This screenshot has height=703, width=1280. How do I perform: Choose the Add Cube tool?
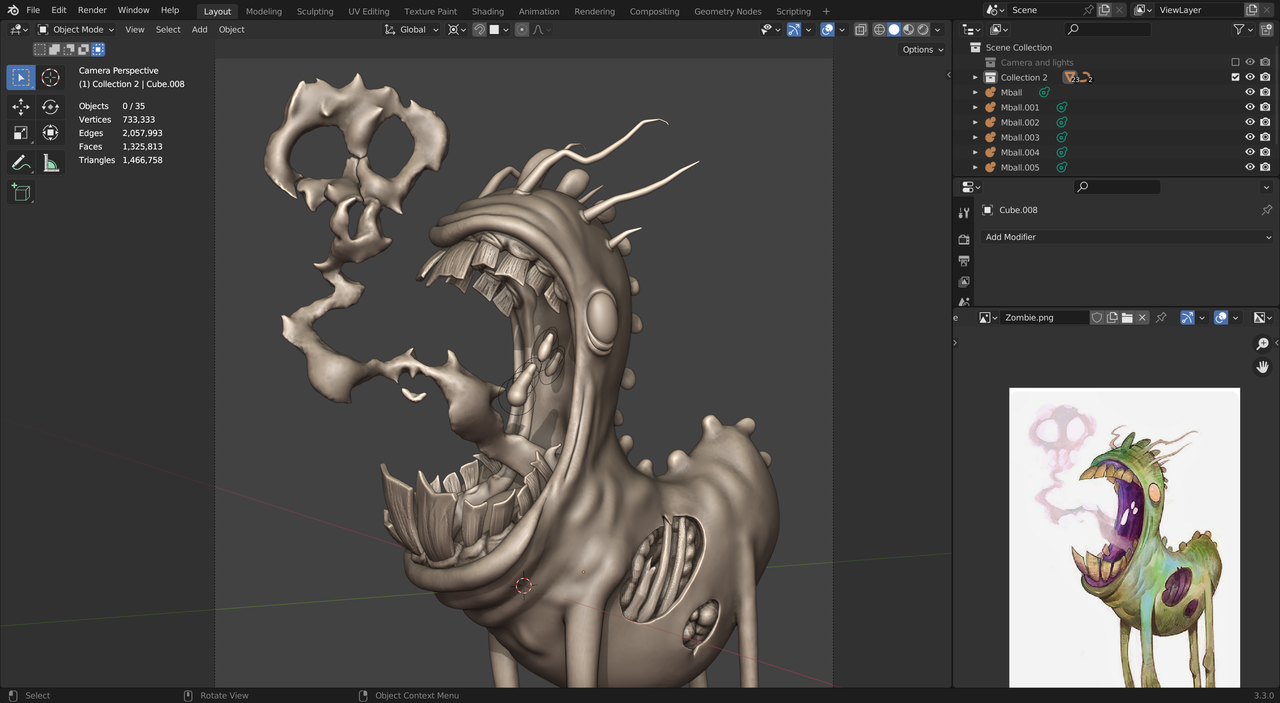click(21, 192)
